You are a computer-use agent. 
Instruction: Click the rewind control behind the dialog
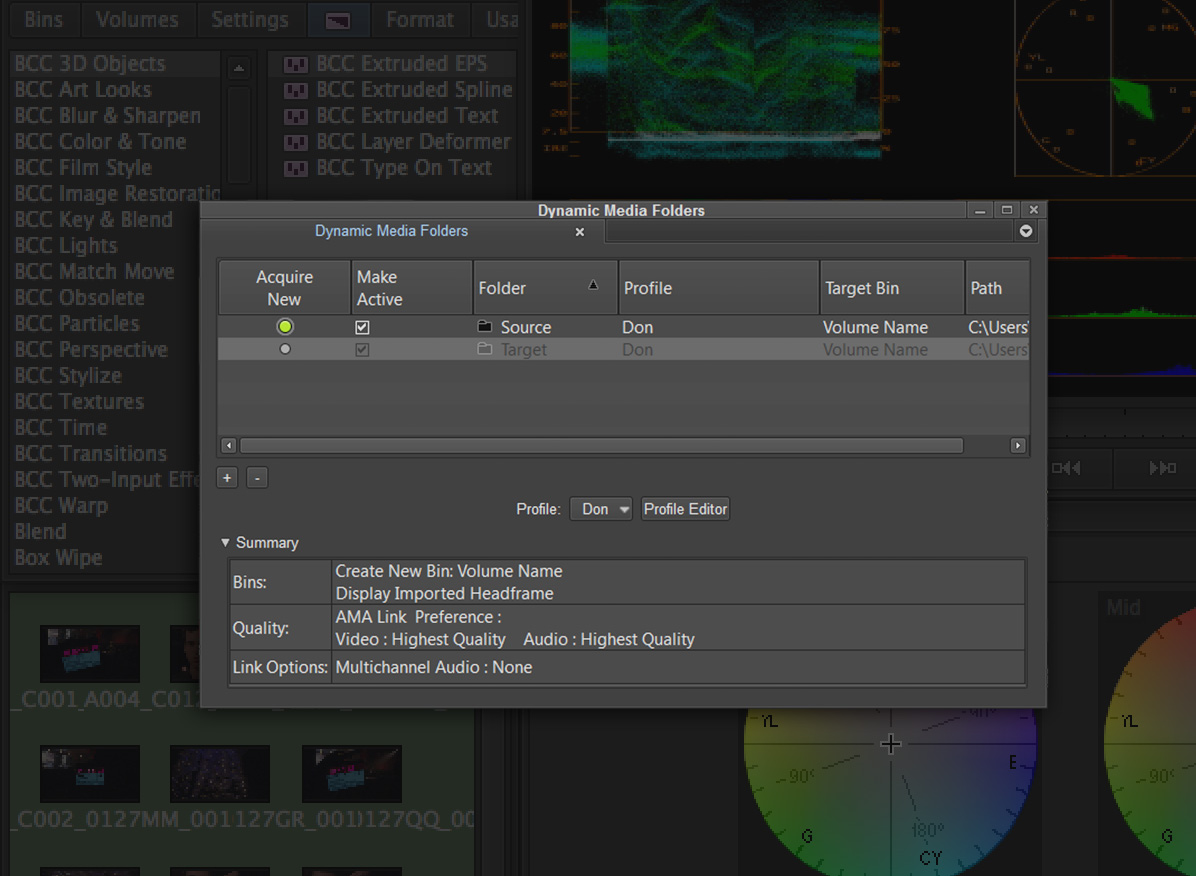pyautogui.click(x=1066, y=468)
